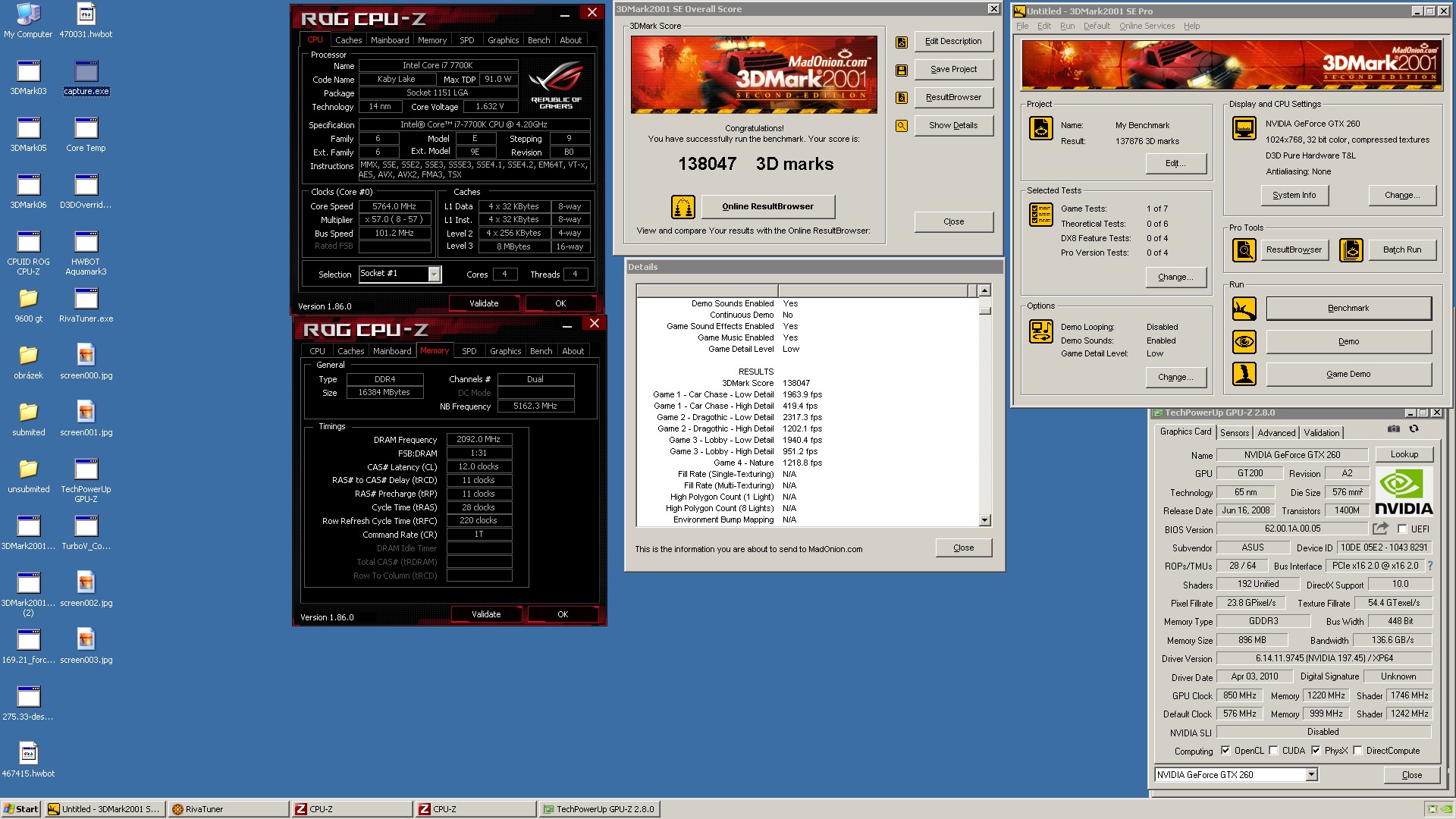The height and width of the screenshot is (819, 1456).
Task: Select the HWBOT Aquamark3 desktop icon
Action: (x=86, y=253)
